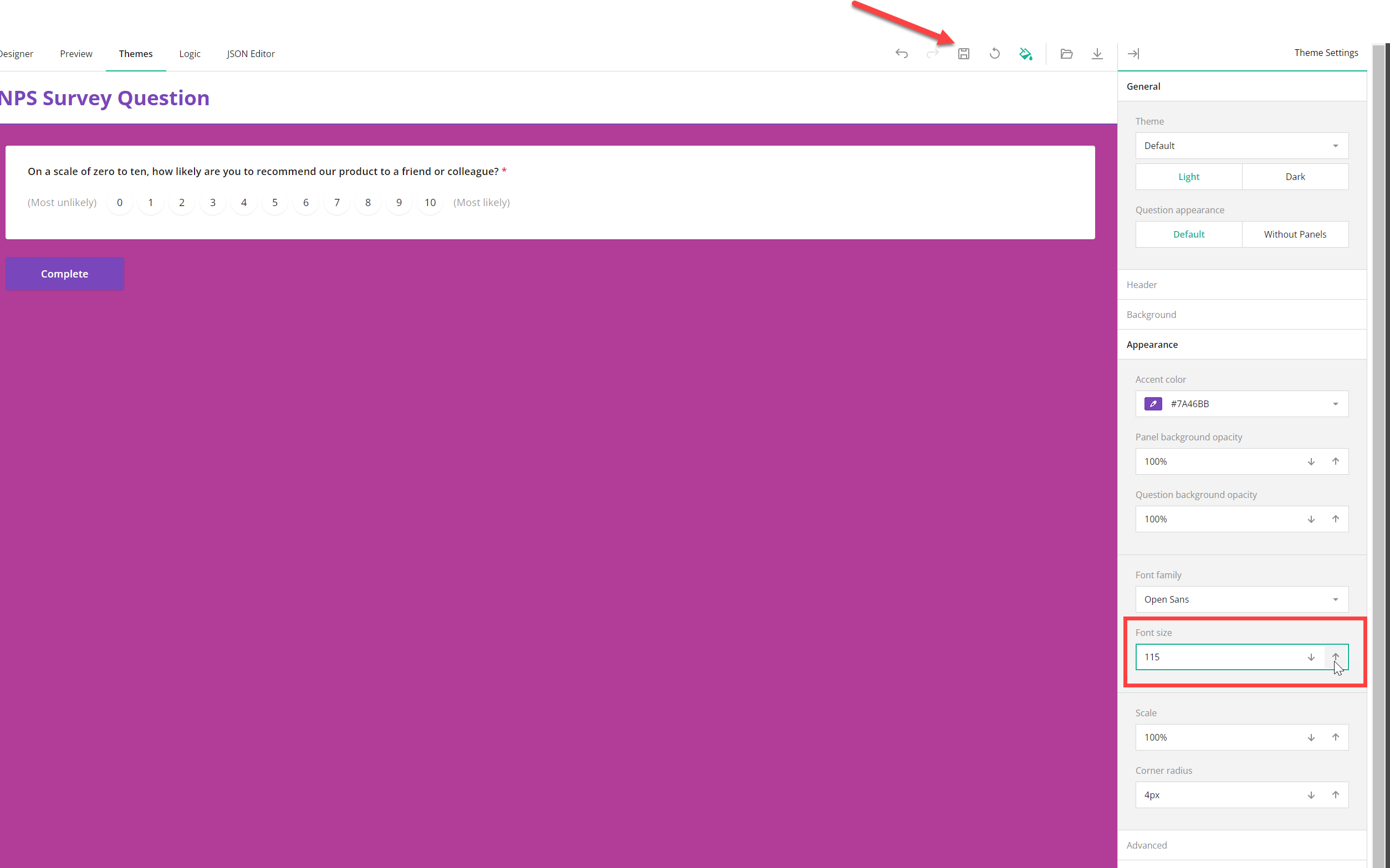Reset the theme to default
1390x868 pixels.
(x=995, y=53)
